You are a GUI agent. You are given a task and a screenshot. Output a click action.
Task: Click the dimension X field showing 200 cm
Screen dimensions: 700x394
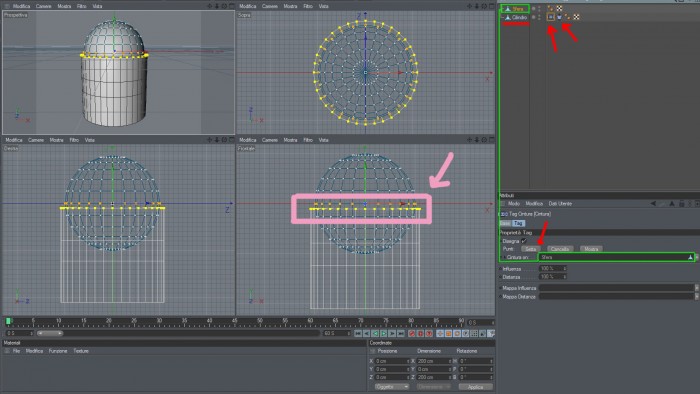(433, 361)
